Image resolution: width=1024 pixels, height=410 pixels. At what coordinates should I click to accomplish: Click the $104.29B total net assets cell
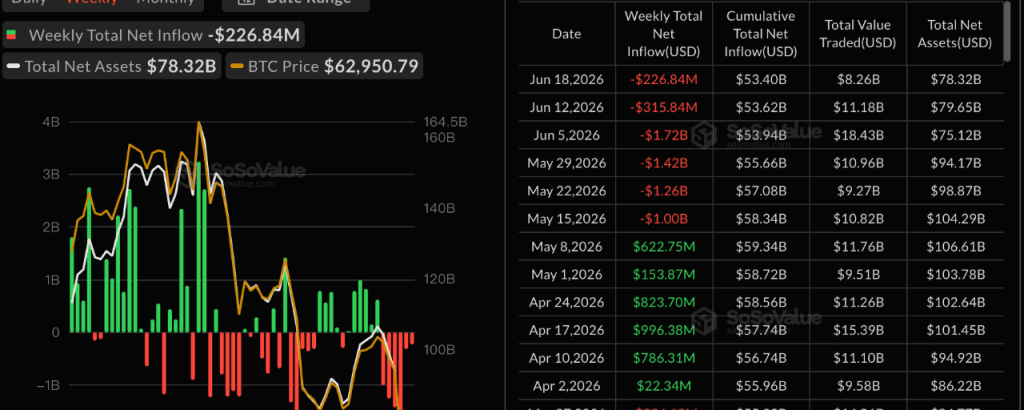[955, 219]
